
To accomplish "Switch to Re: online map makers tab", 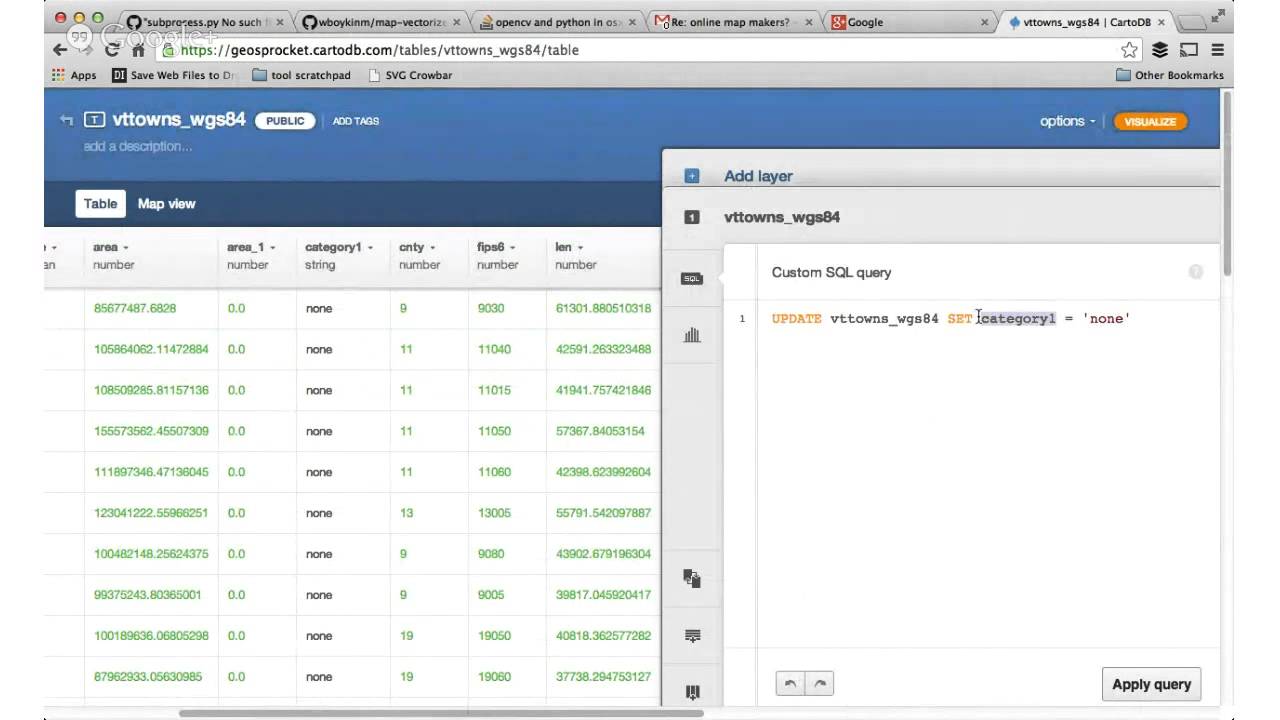I will (734, 21).
